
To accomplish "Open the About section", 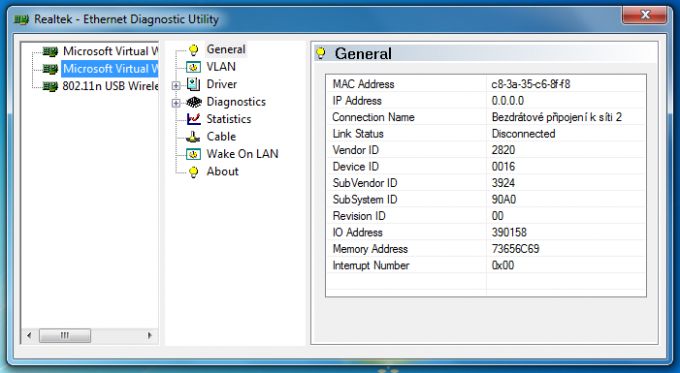I will (x=222, y=171).
